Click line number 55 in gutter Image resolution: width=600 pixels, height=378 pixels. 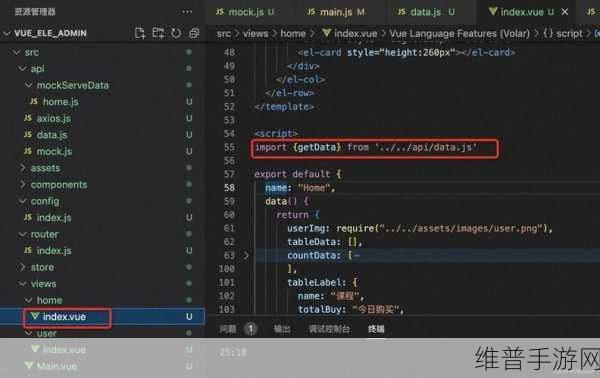coord(229,147)
